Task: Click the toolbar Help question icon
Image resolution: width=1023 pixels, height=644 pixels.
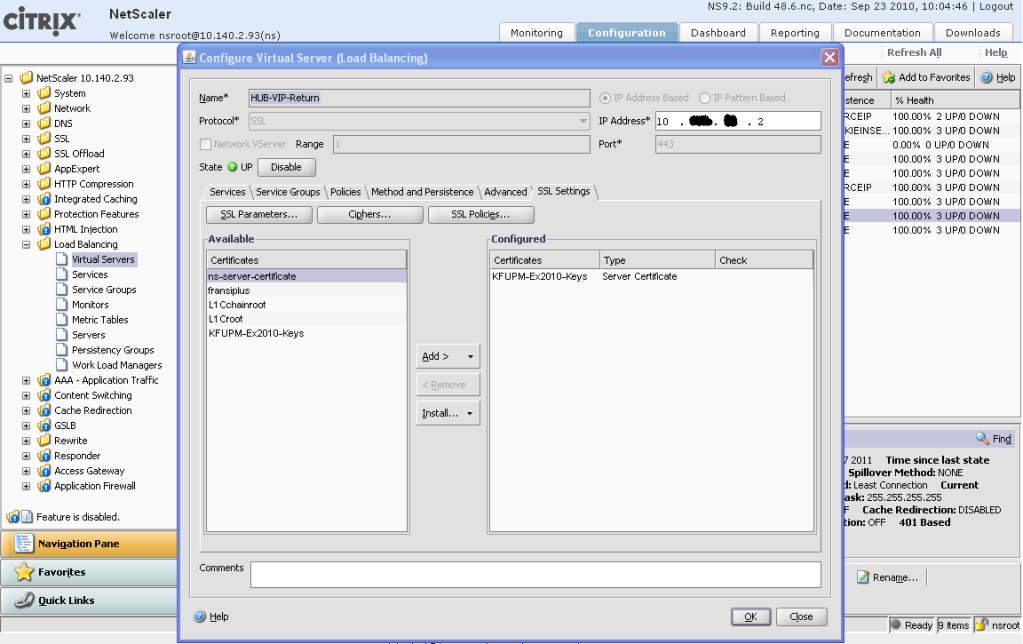Action: pyautogui.click(x=986, y=77)
